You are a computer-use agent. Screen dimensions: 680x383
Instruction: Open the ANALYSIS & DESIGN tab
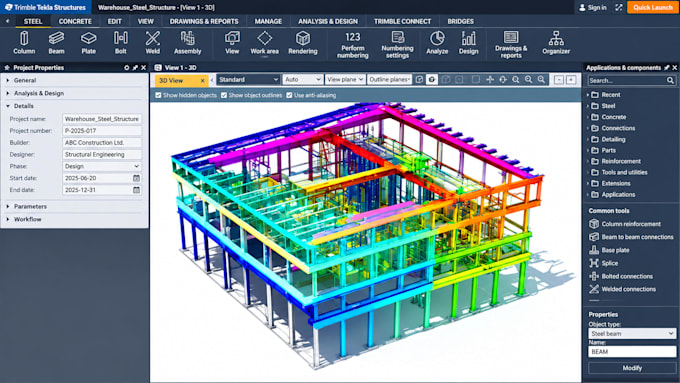tap(328, 21)
